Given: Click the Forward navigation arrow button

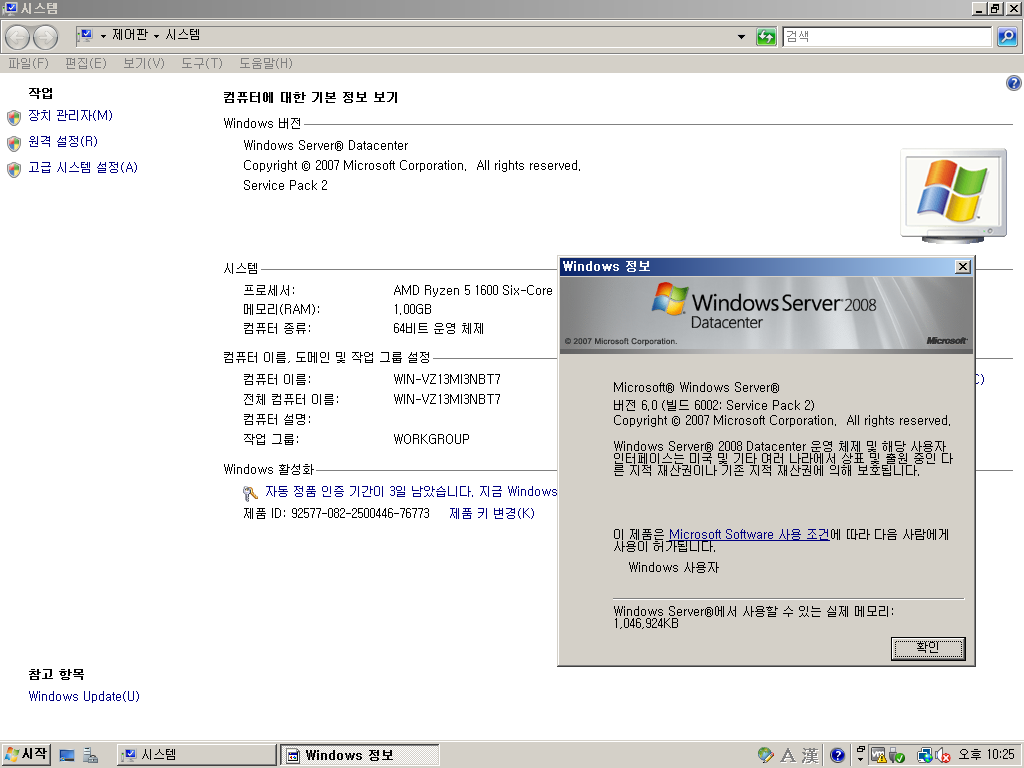Looking at the screenshot, I should tap(45, 37).
